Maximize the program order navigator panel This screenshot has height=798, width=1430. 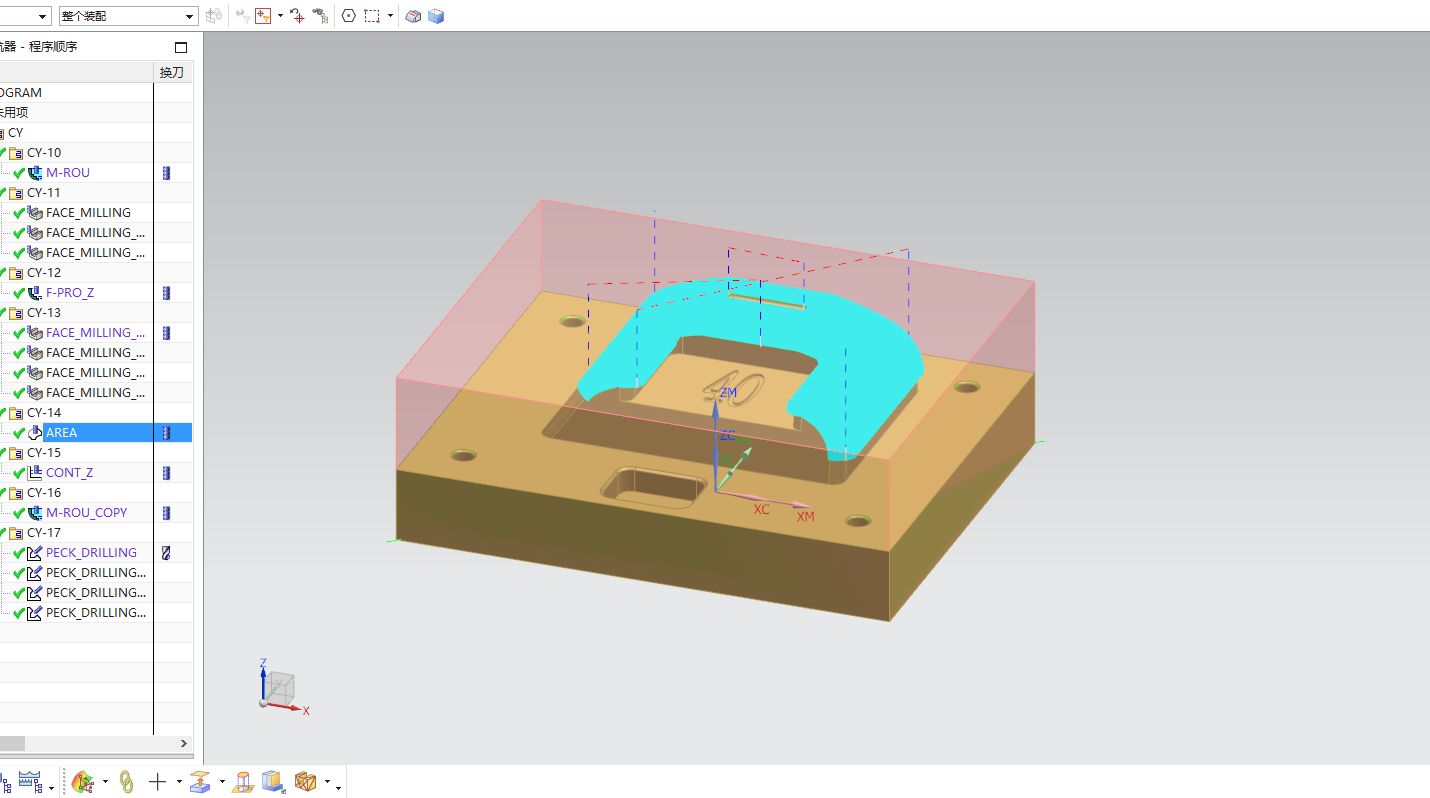point(181,47)
